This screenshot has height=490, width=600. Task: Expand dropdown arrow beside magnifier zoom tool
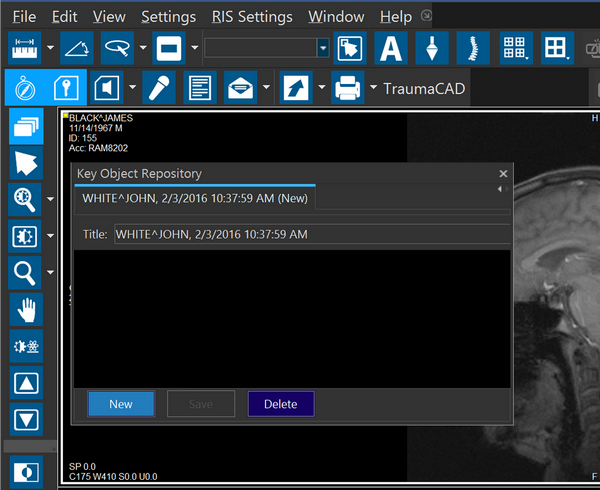coord(50,200)
